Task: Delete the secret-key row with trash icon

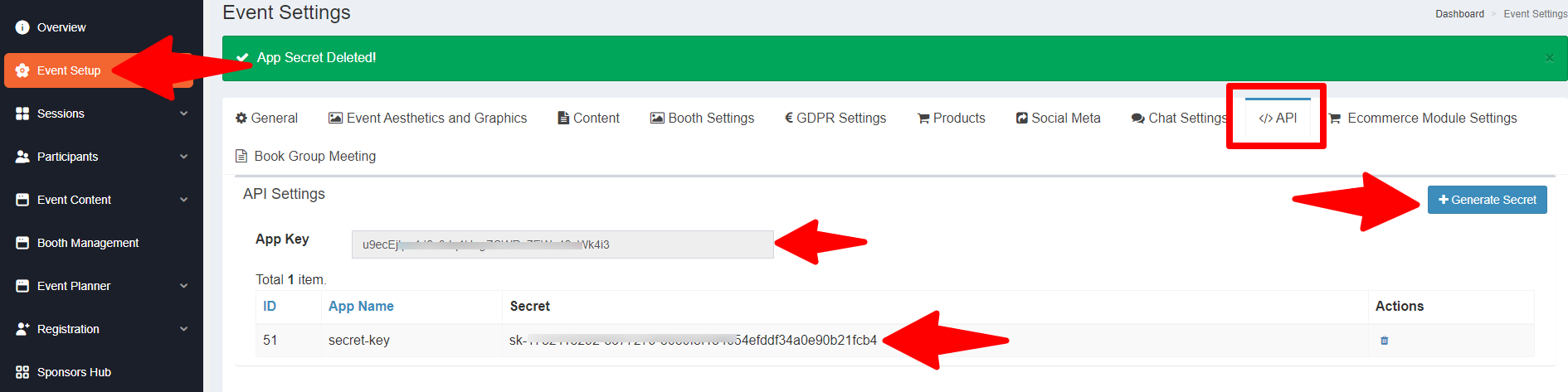Action: coord(1384,341)
